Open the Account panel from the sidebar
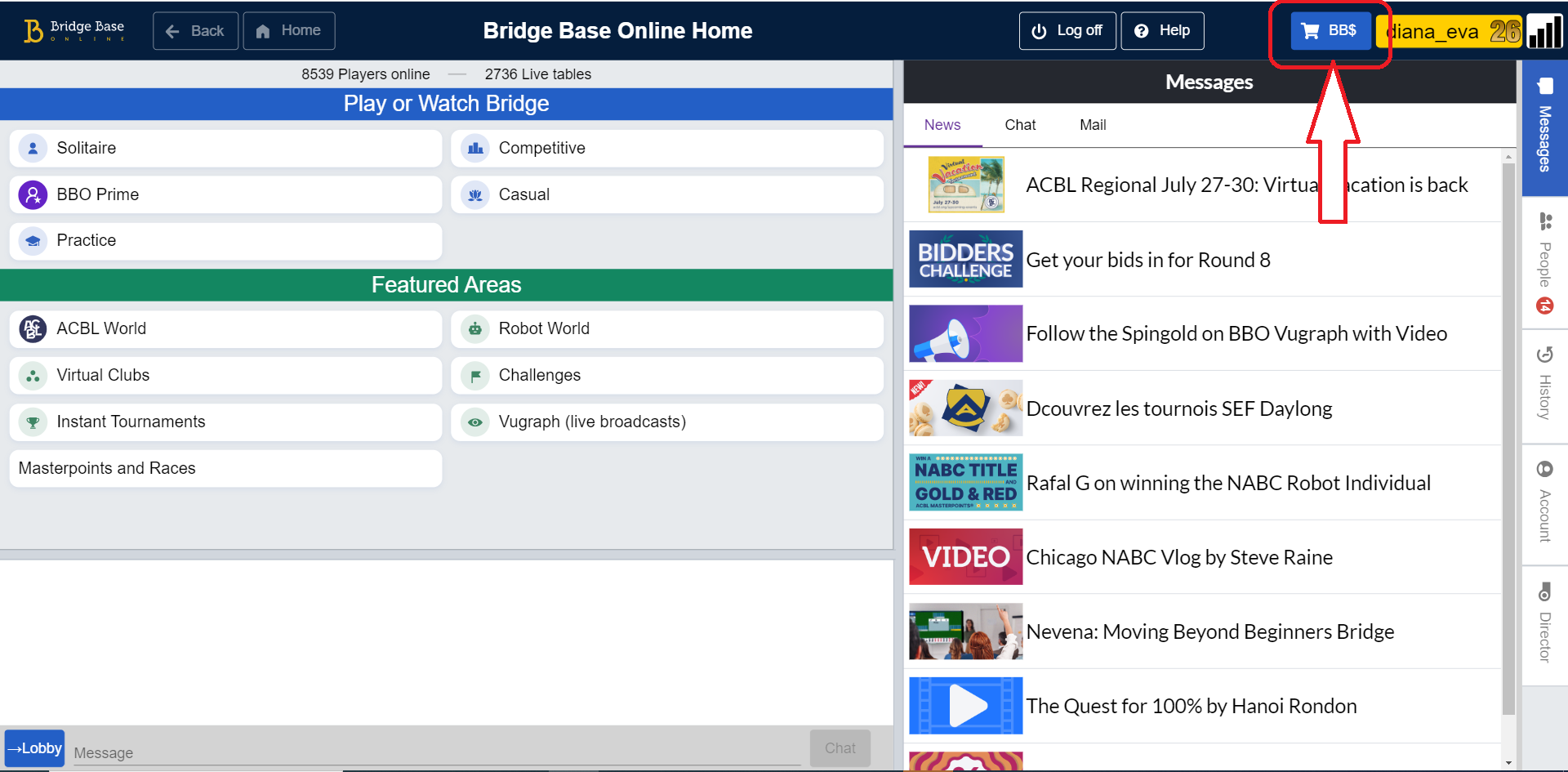The height and width of the screenshot is (772, 1568). coord(1543,470)
